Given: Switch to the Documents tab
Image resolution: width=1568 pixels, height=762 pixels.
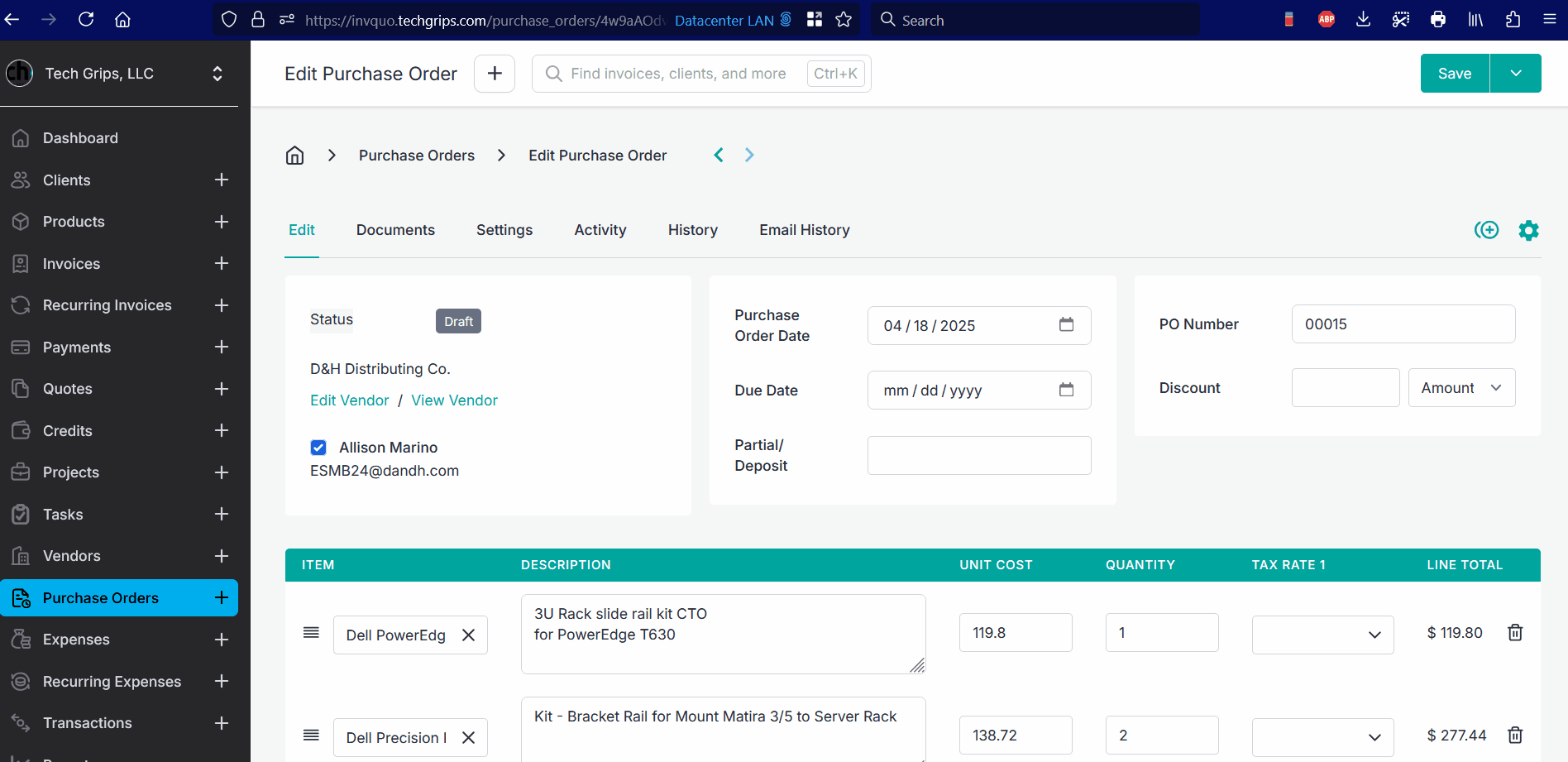Looking at the screenshot, I should 395,230.
